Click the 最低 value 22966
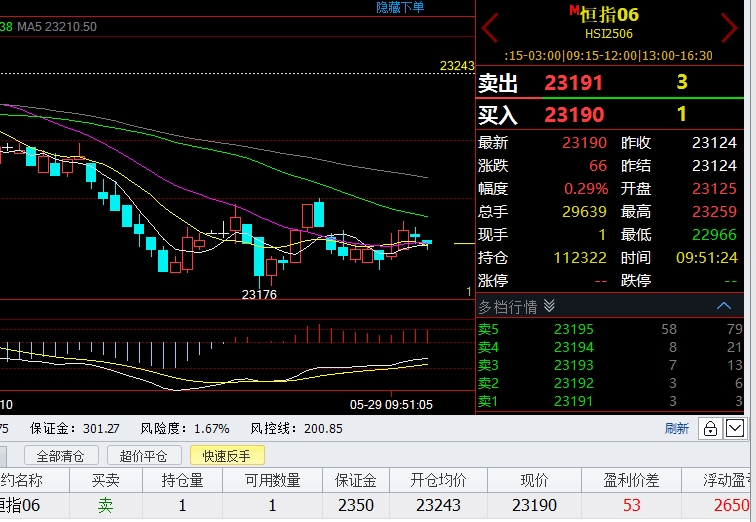The width and height of the screenshot is (756, 522). [714, 235]
